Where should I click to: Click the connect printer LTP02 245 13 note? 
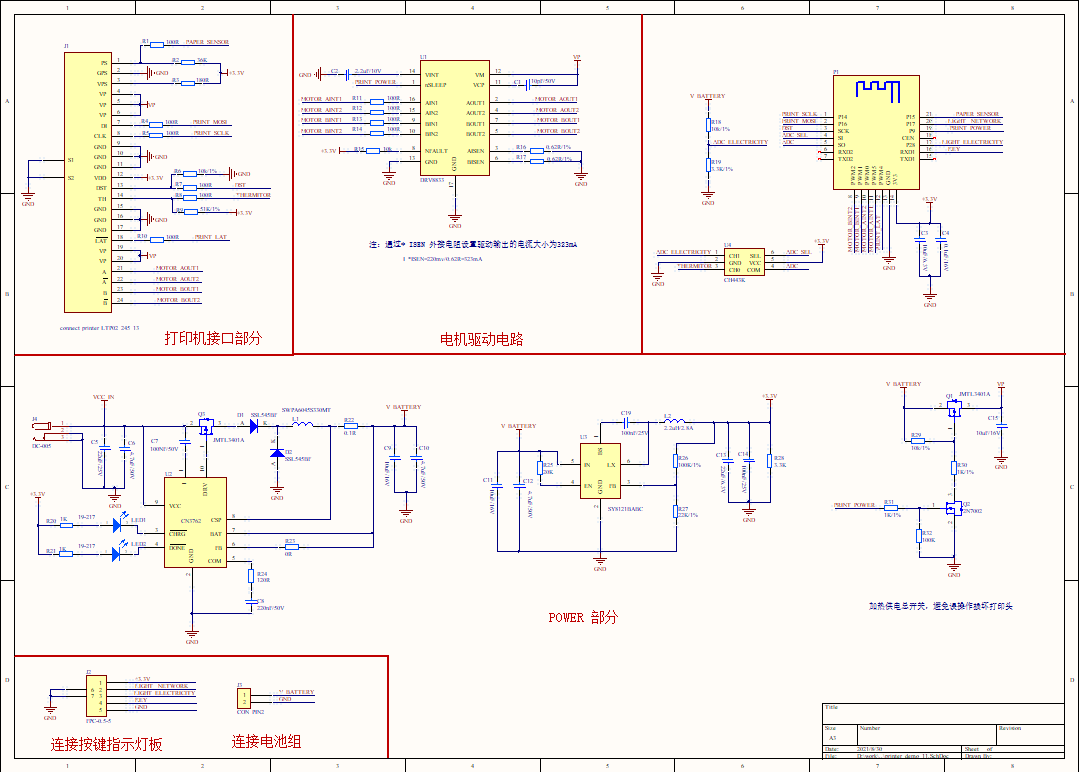pyautogui.click(x=100, y=328)
